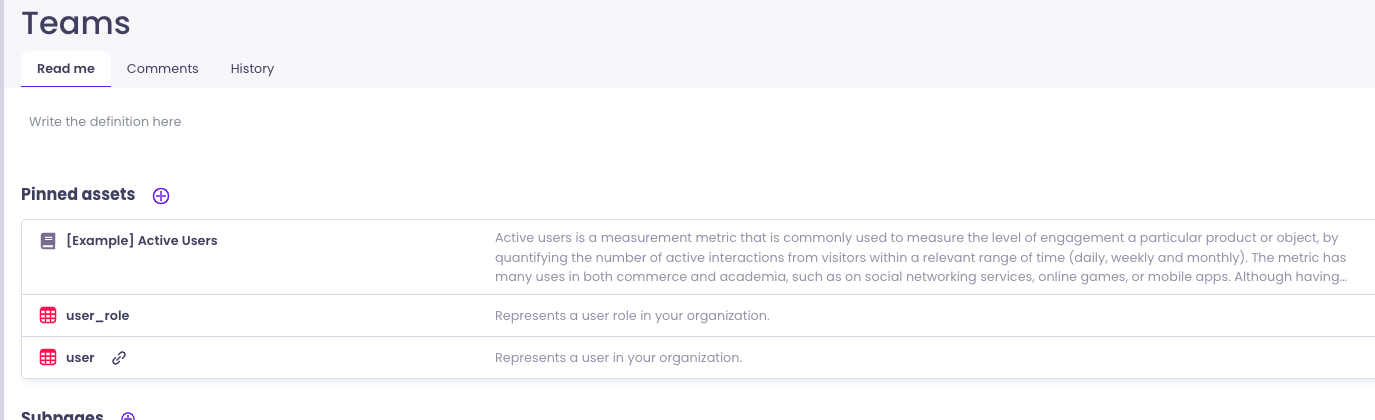
Task: Click 'Represents a user in your organization' text
Action: point(618,358)
